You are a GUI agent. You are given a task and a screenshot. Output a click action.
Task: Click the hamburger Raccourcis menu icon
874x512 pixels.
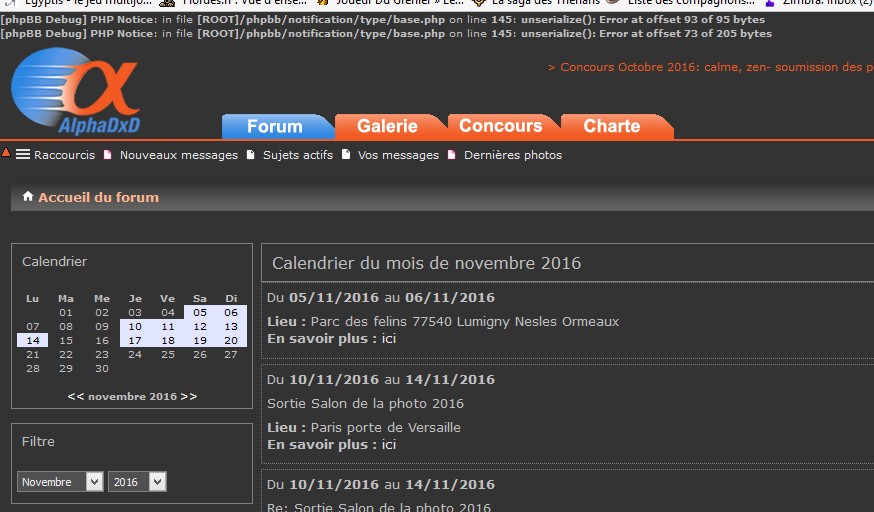pos(23,155)
